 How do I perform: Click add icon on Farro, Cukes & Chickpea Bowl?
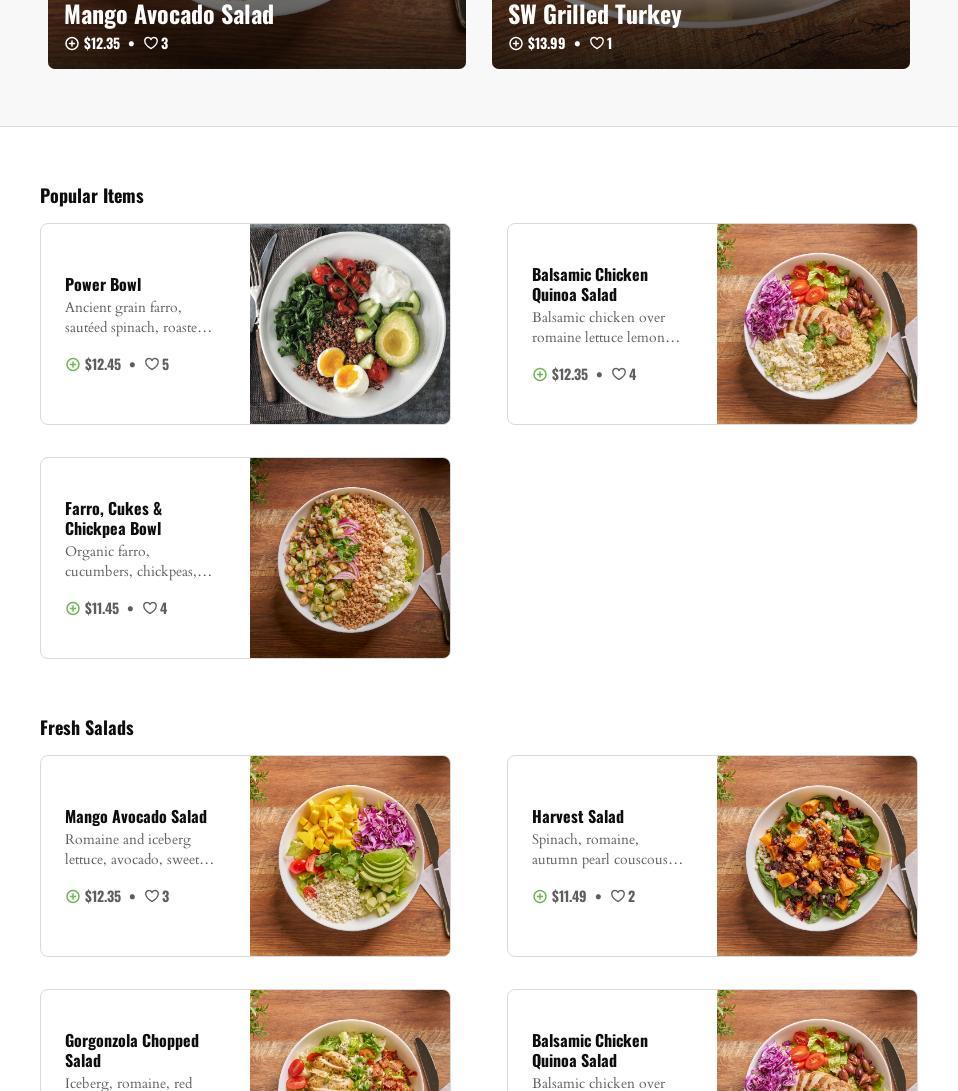[73, 609]
